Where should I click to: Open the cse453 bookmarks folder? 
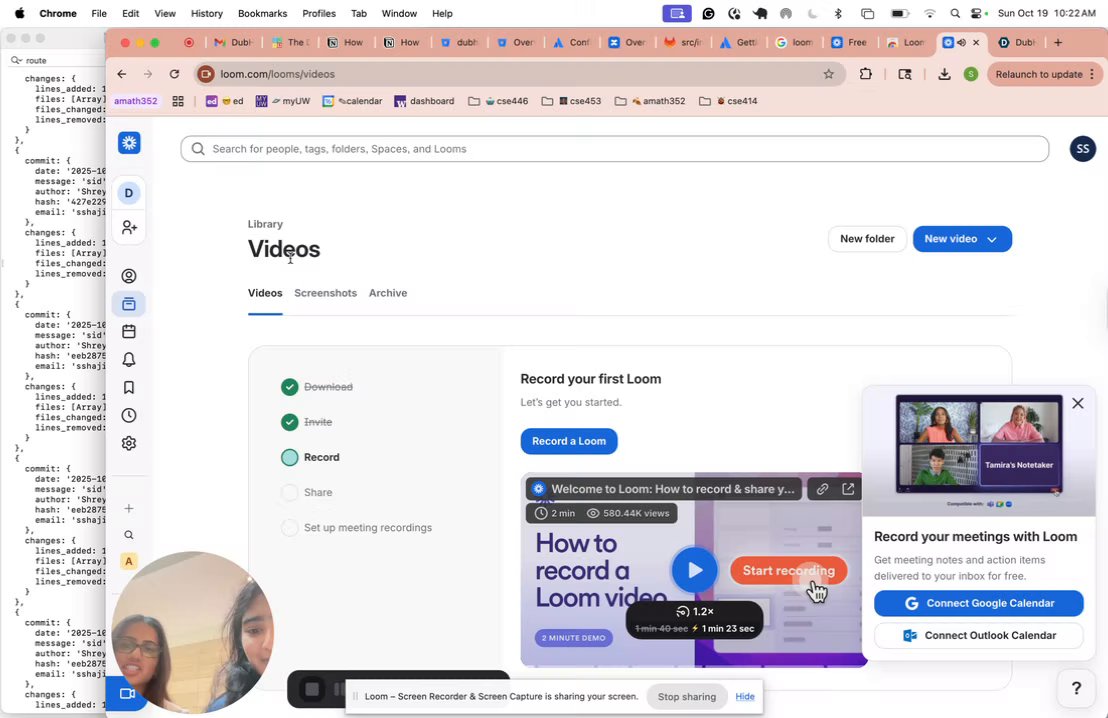tap(571, 101)
